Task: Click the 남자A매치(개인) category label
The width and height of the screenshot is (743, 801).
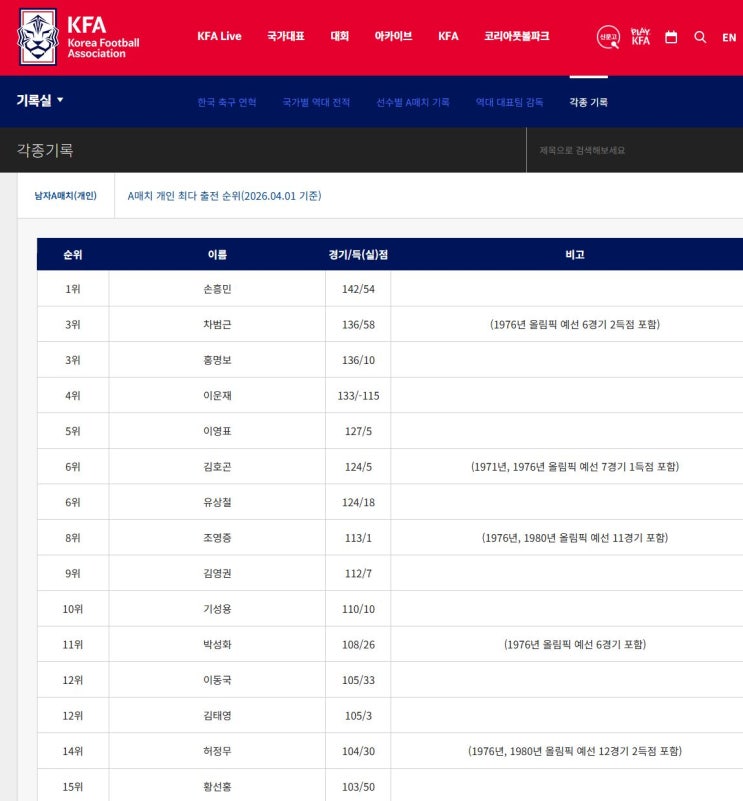Action: (x=65, y=196)
